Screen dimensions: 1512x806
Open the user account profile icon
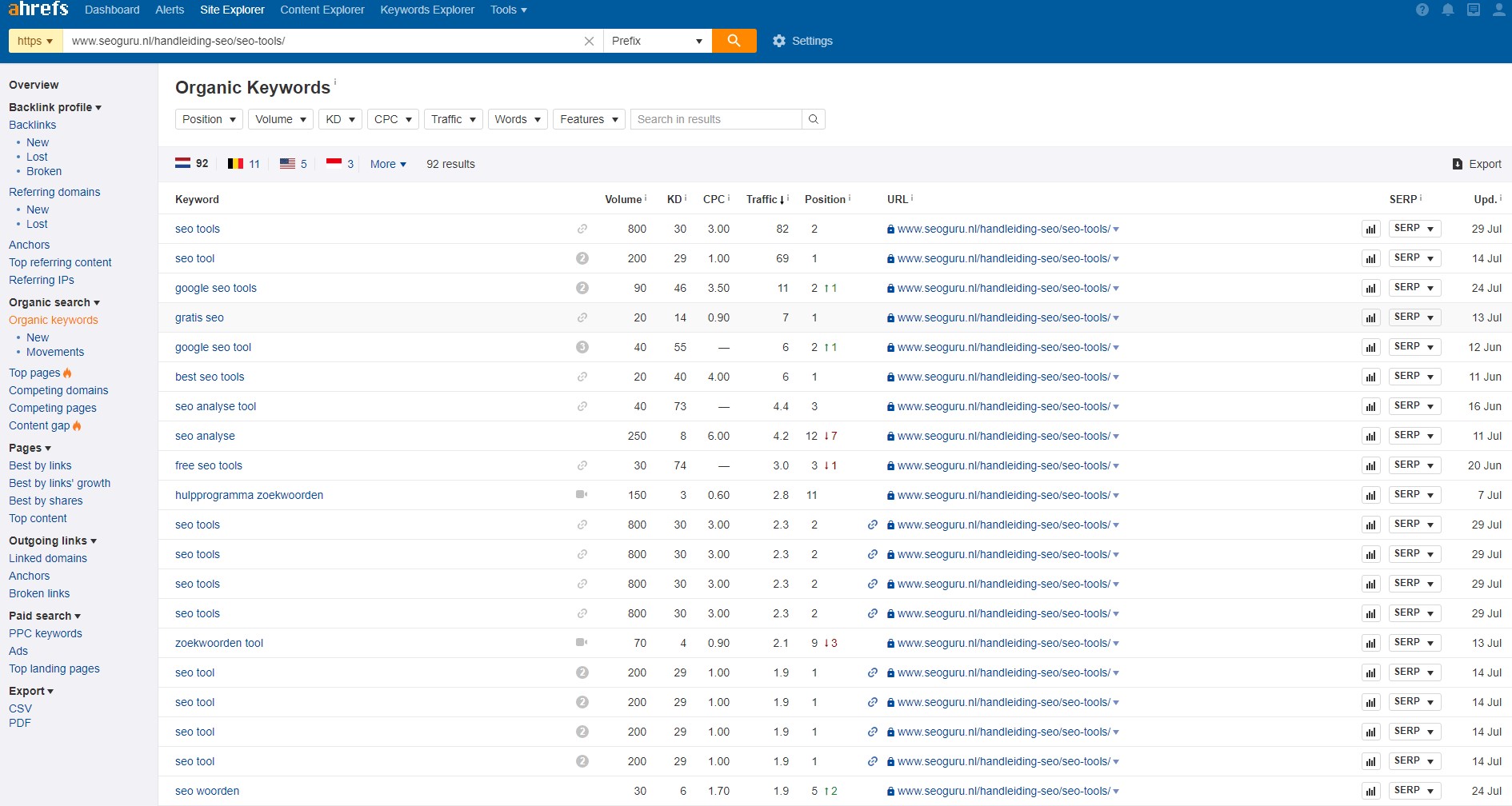click(1499, 10)
